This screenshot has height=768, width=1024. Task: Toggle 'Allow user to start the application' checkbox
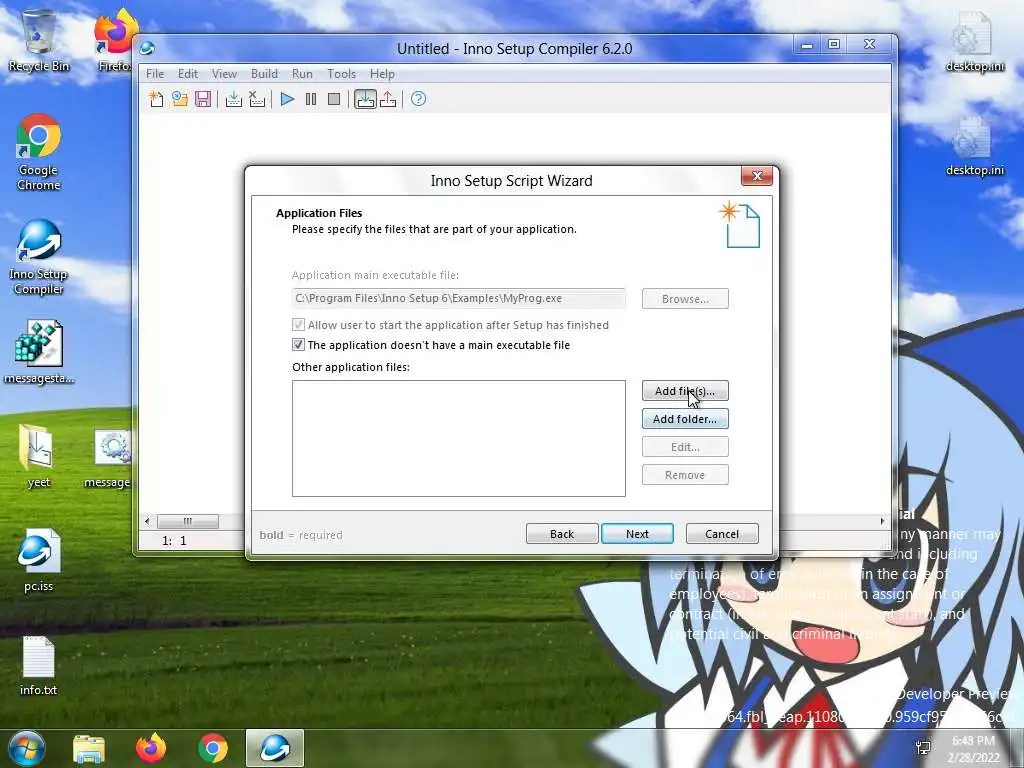tap(298, 325)
